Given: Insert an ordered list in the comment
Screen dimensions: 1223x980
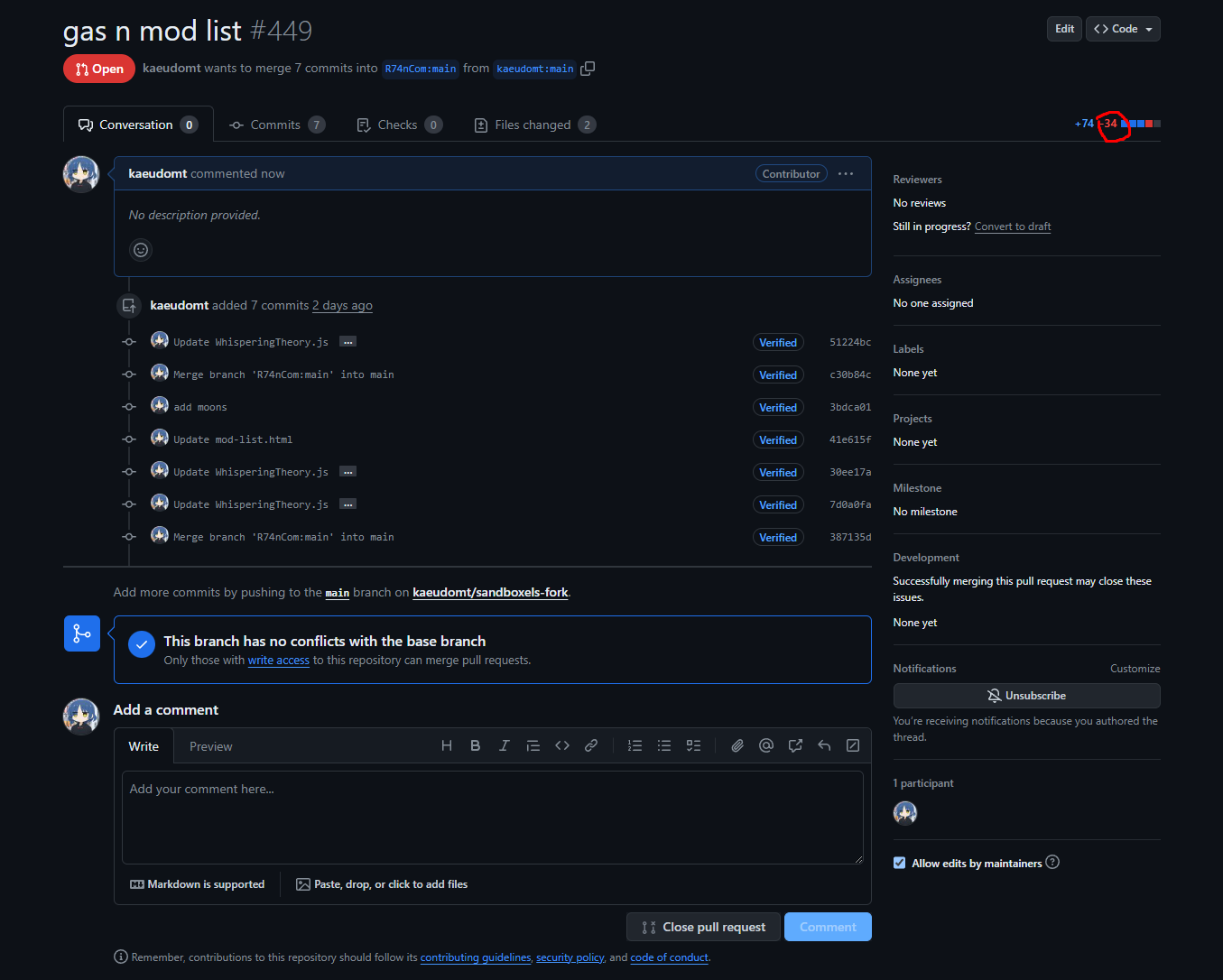Looking at the screenshot, I should point(635,745).
